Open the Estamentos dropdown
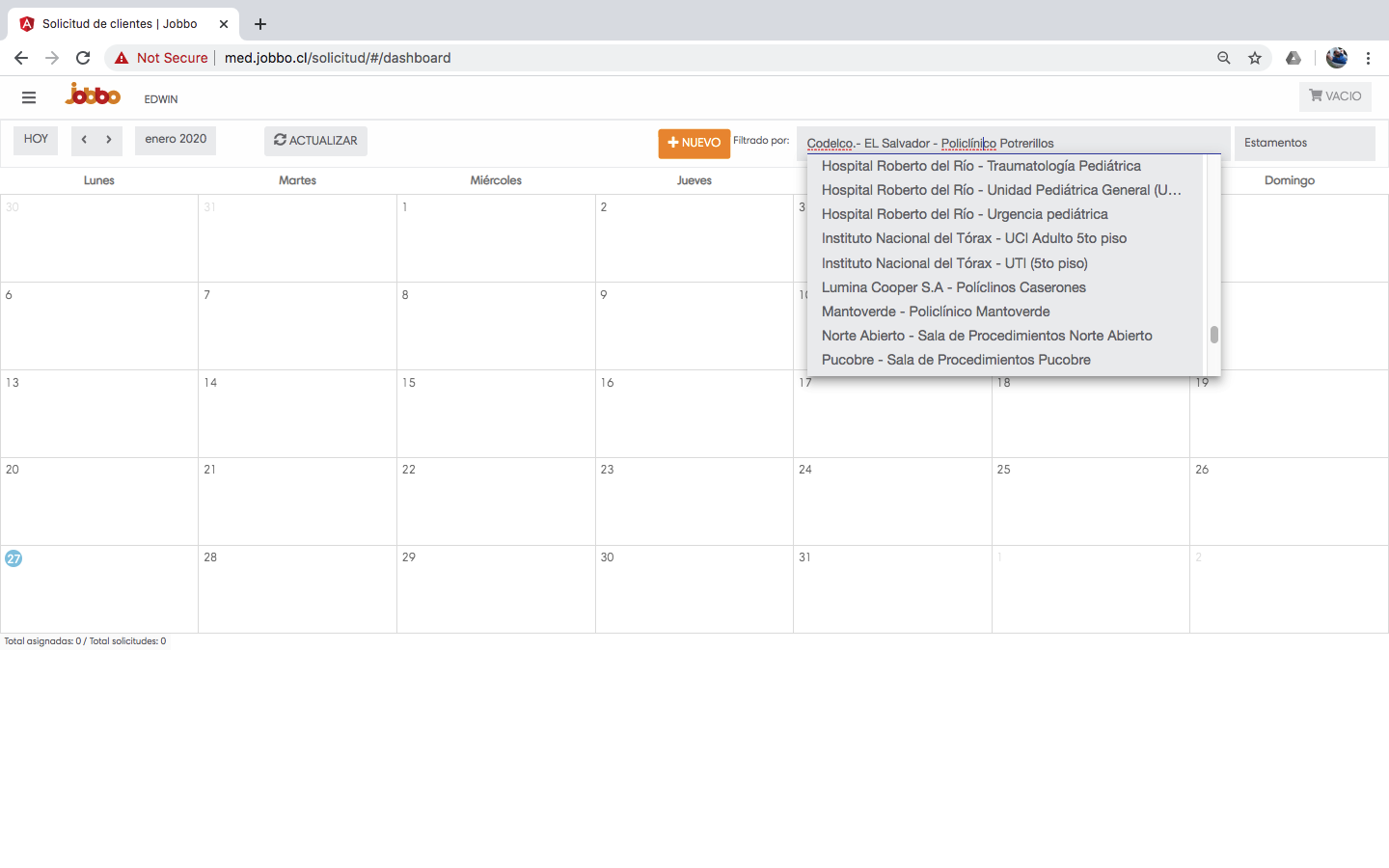The image size is (1389, 868). [x=1304, y=143]
